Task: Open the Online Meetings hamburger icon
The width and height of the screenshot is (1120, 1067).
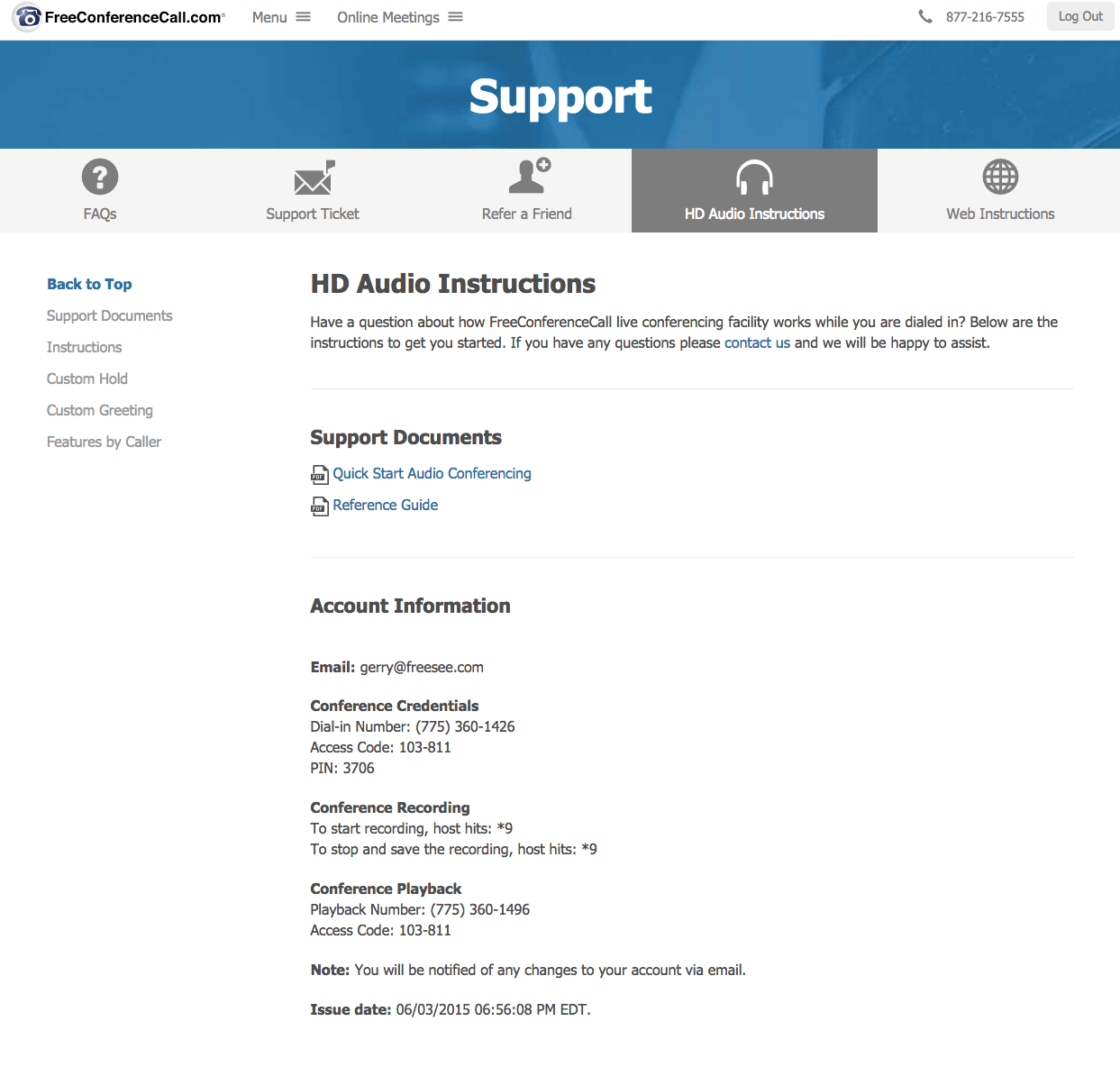Action: coord(456,17)
